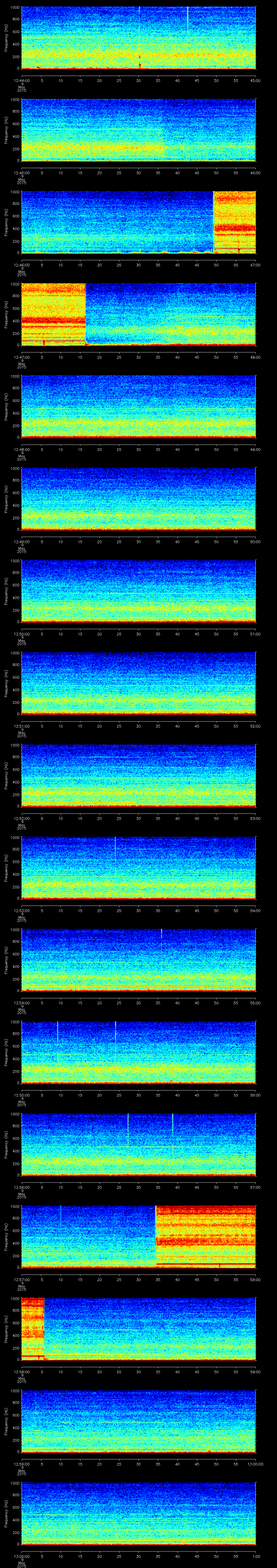Image resolution: width=277 pixels, height=1568 pixels.
Task: Select the spectrogram plot beginning at 12:54:00
Action: (138, 960)
